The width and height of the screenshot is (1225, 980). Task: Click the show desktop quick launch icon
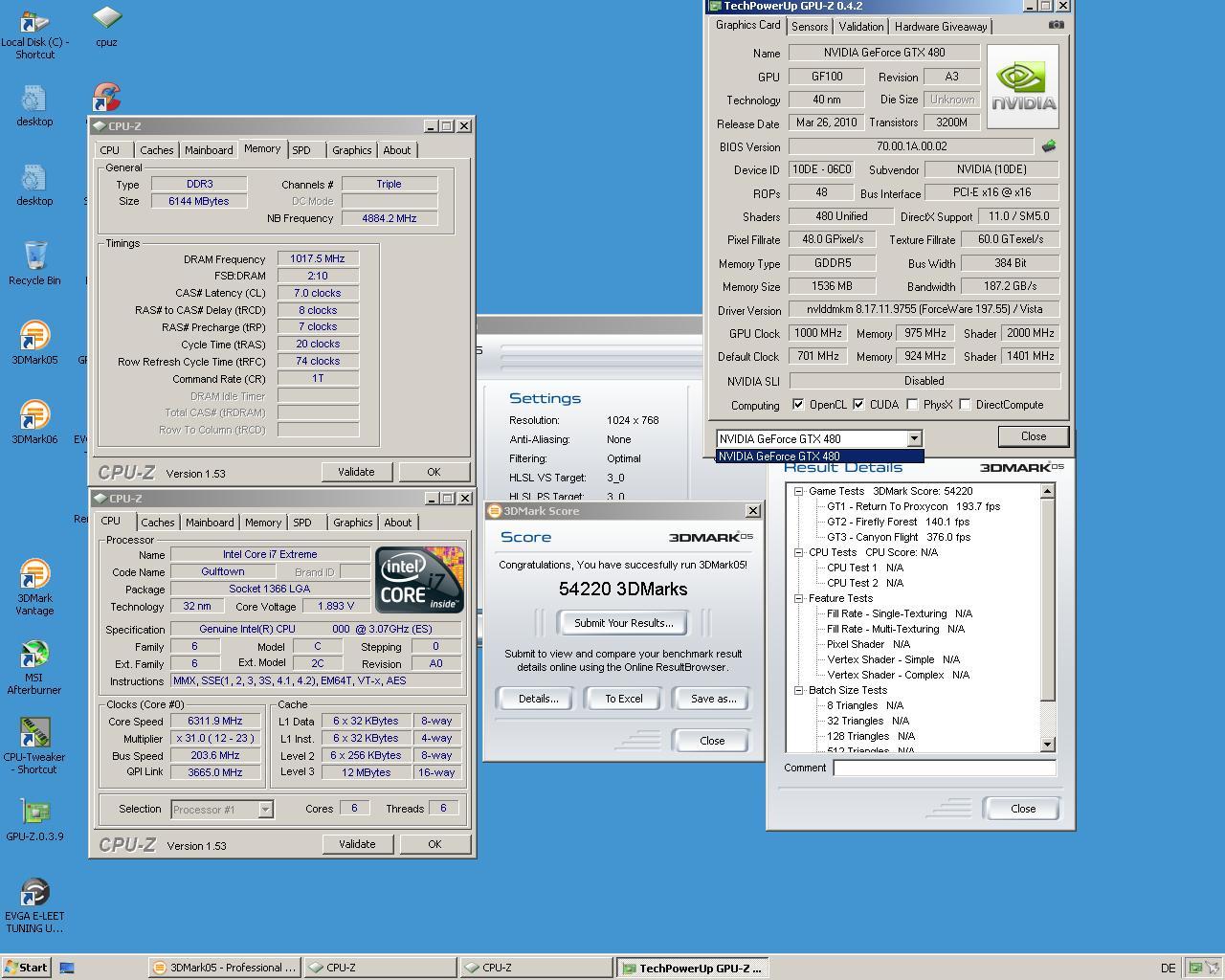pyautogui.click(x=67, y=968)
